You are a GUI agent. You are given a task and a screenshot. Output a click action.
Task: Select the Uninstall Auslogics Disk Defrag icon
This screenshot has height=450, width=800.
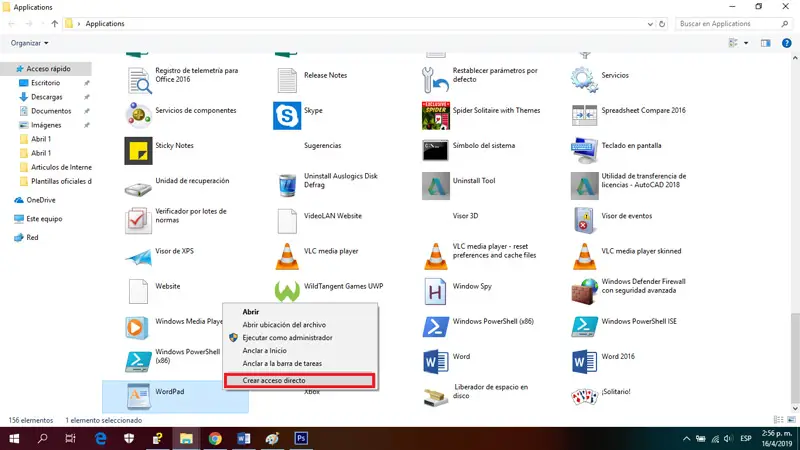(287, 186)
